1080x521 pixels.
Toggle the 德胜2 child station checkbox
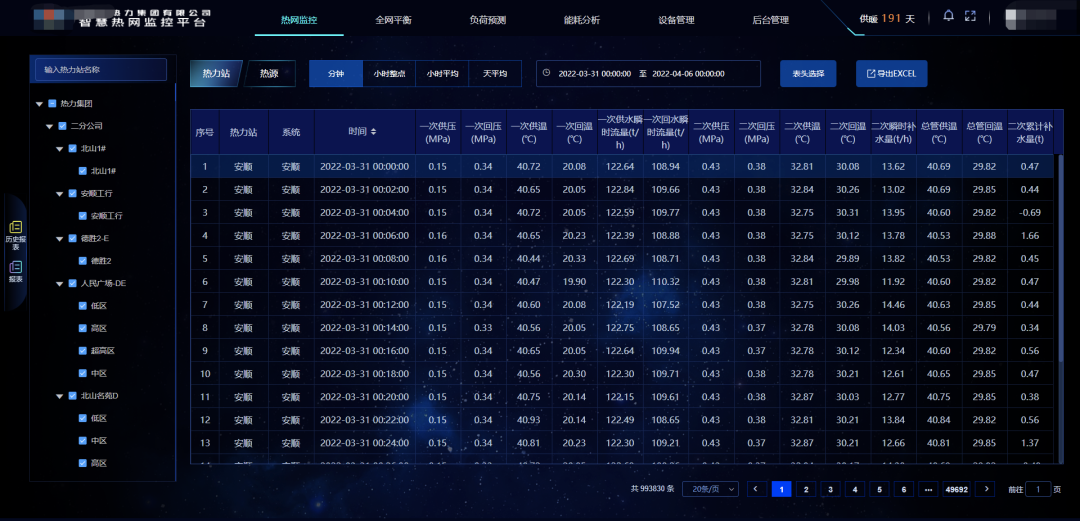pyautogui.click(x=83, y=261)
